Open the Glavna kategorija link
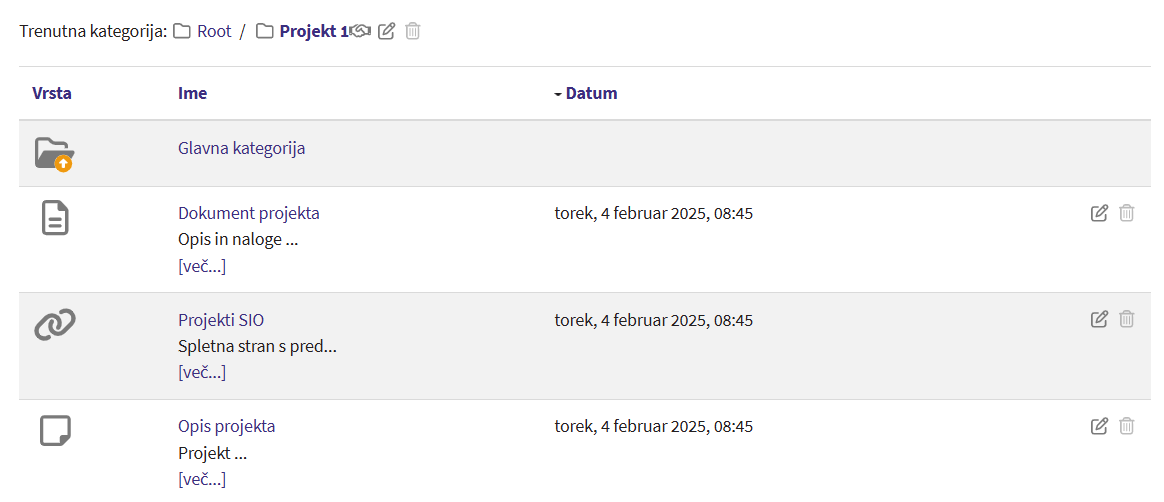 point(241,148)
